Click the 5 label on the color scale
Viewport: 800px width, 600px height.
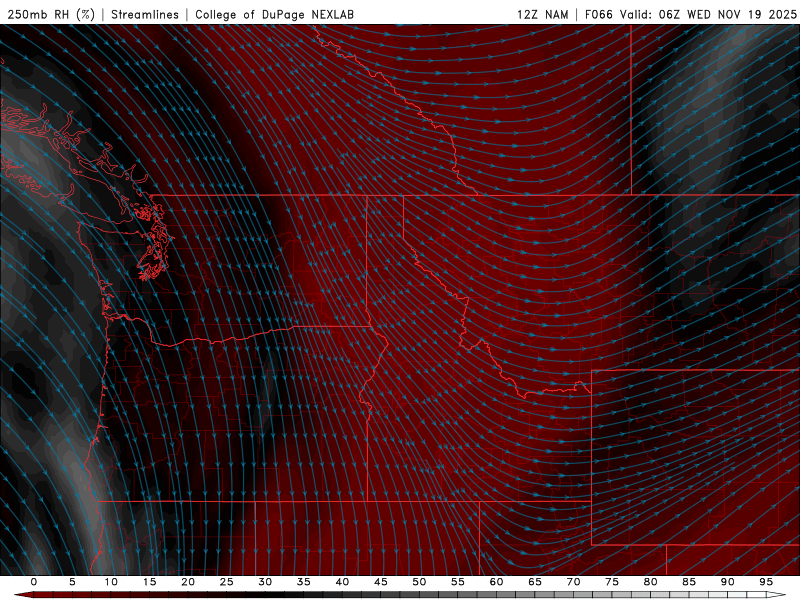(72, 582)
